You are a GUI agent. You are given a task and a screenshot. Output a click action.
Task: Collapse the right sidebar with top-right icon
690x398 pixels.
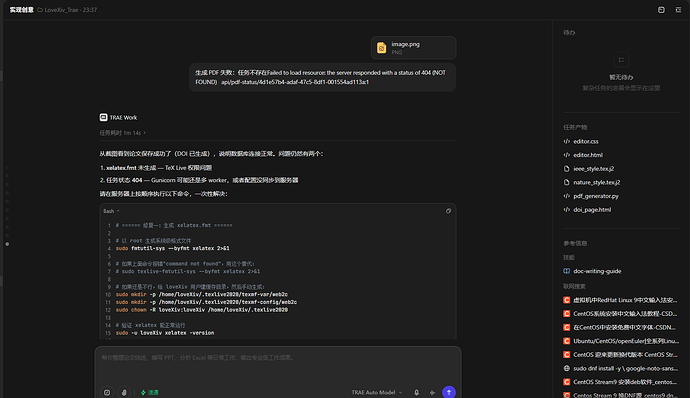click(678, 10)
